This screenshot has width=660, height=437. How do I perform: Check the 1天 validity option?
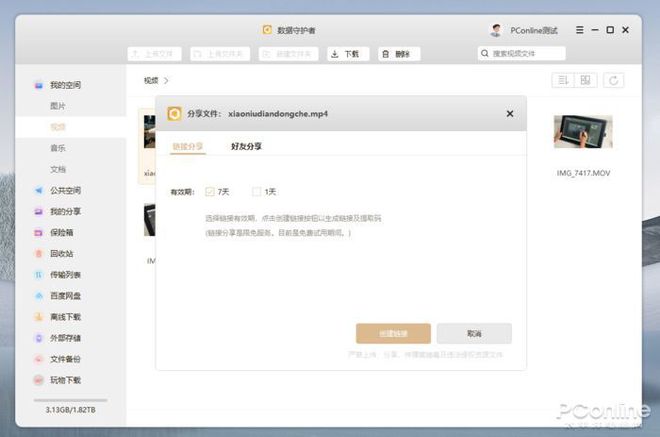point(256,192)
